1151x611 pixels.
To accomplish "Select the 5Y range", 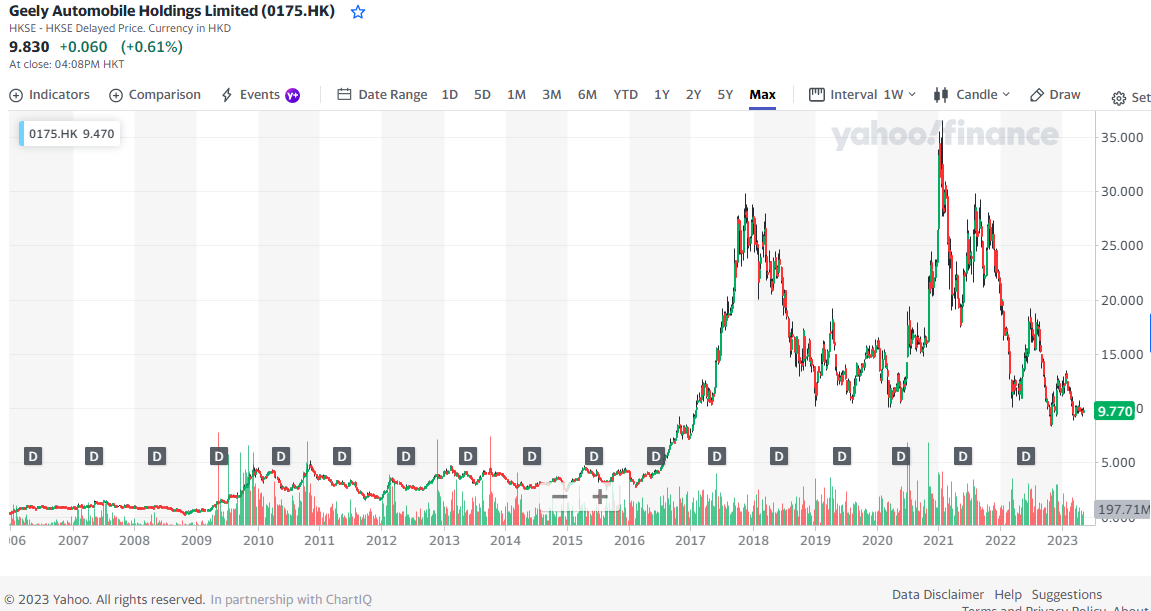I will (x=725, y=95).
